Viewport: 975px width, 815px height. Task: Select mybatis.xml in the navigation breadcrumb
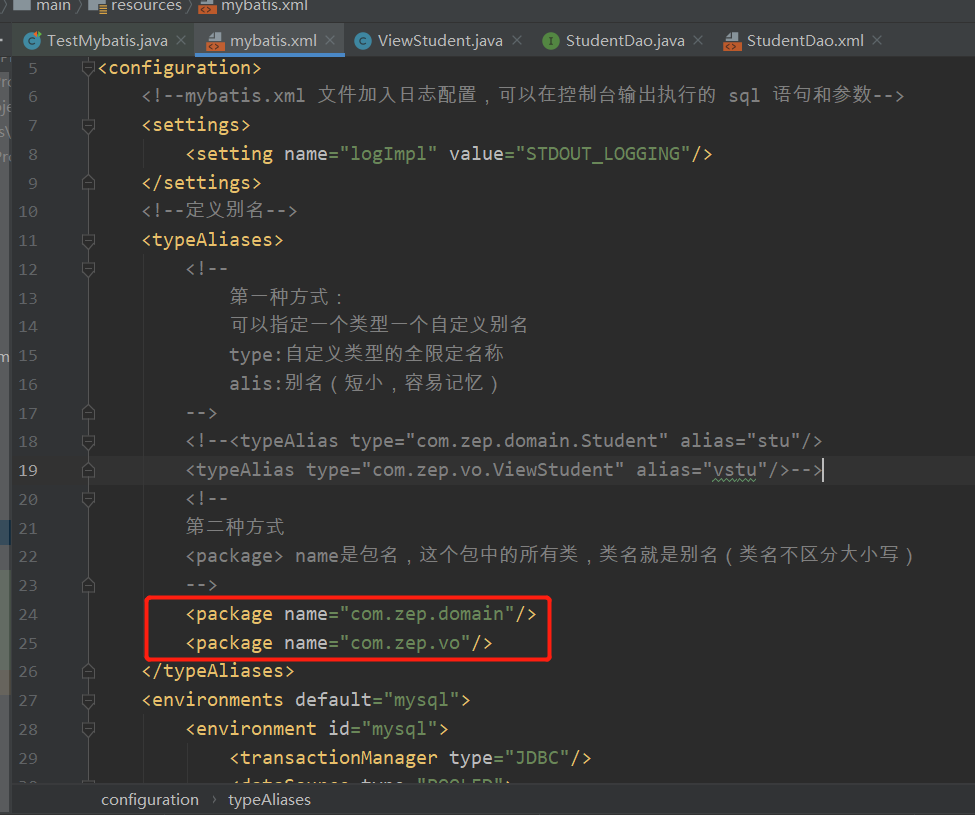coord(264,6)
